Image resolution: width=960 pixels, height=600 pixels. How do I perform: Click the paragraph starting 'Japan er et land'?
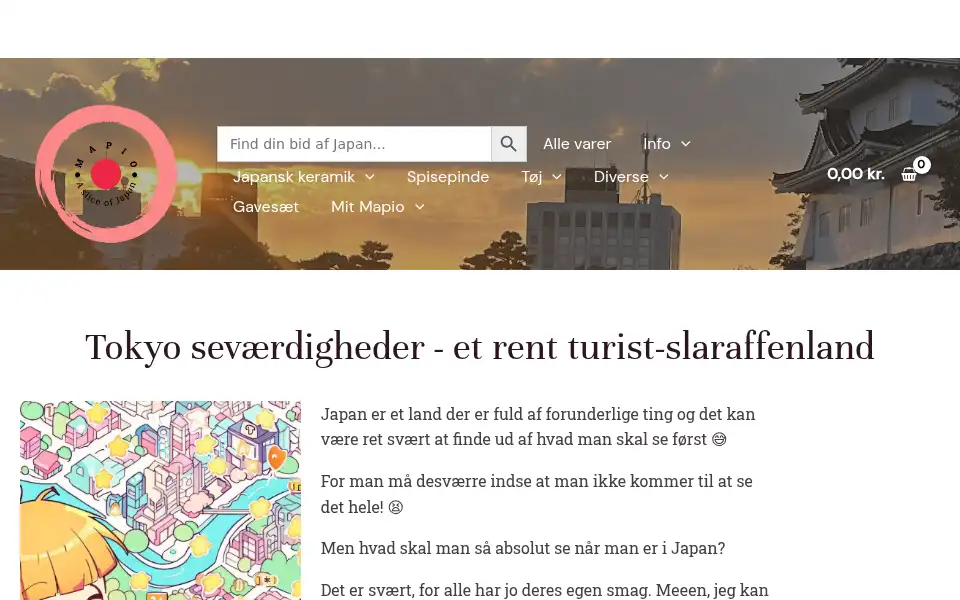click(538, 427)
